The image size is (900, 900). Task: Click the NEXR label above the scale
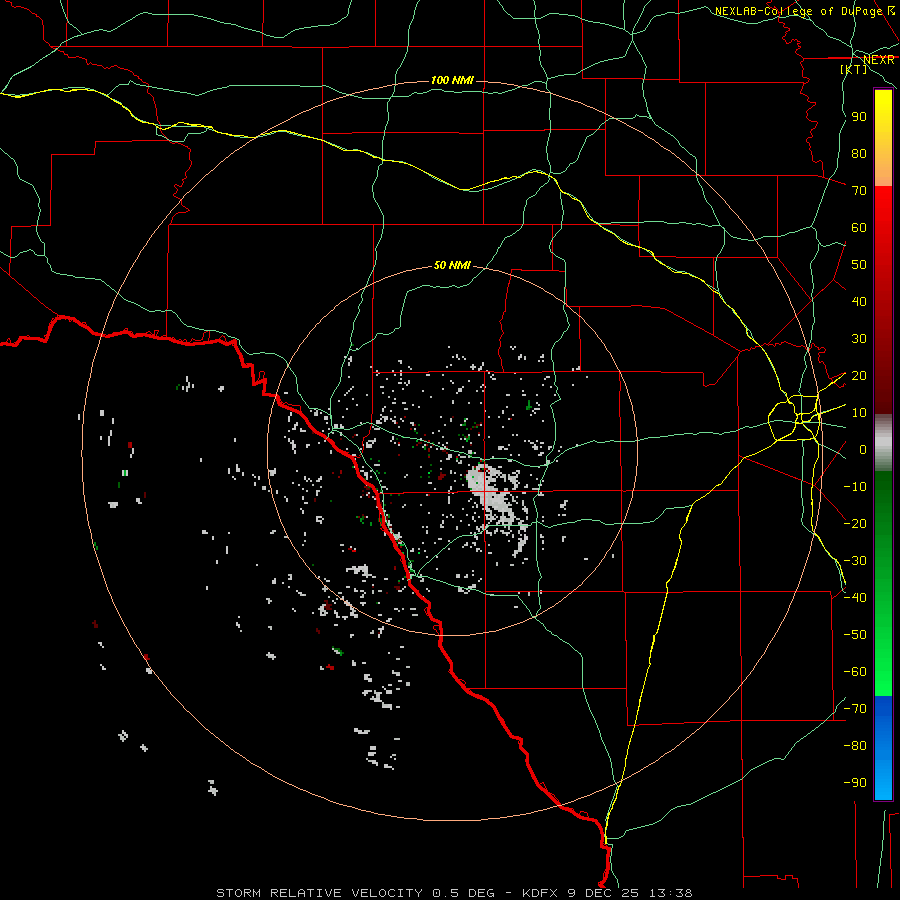pos(878,60)
